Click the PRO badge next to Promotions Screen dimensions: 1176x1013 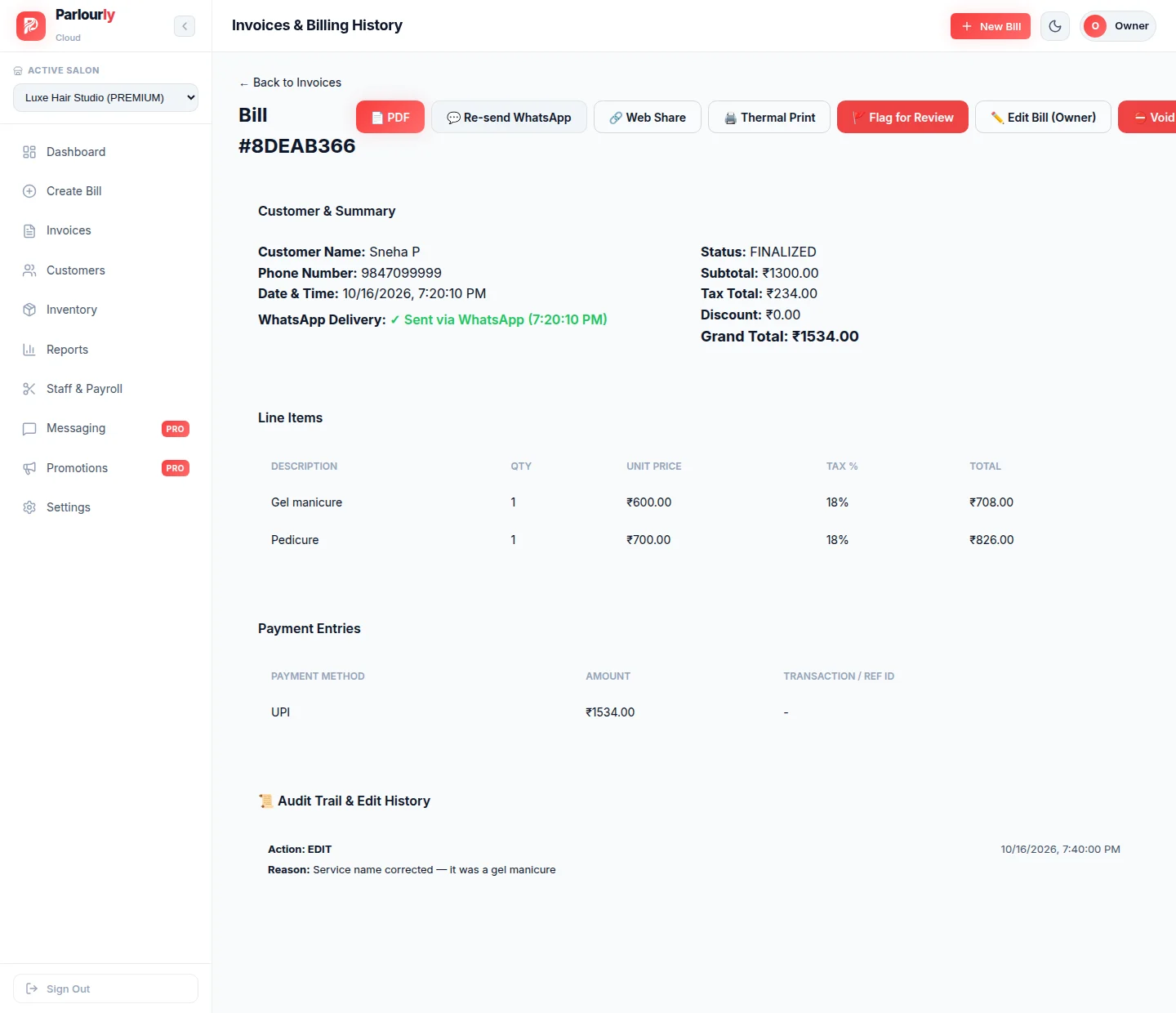[x=176, y=468]
